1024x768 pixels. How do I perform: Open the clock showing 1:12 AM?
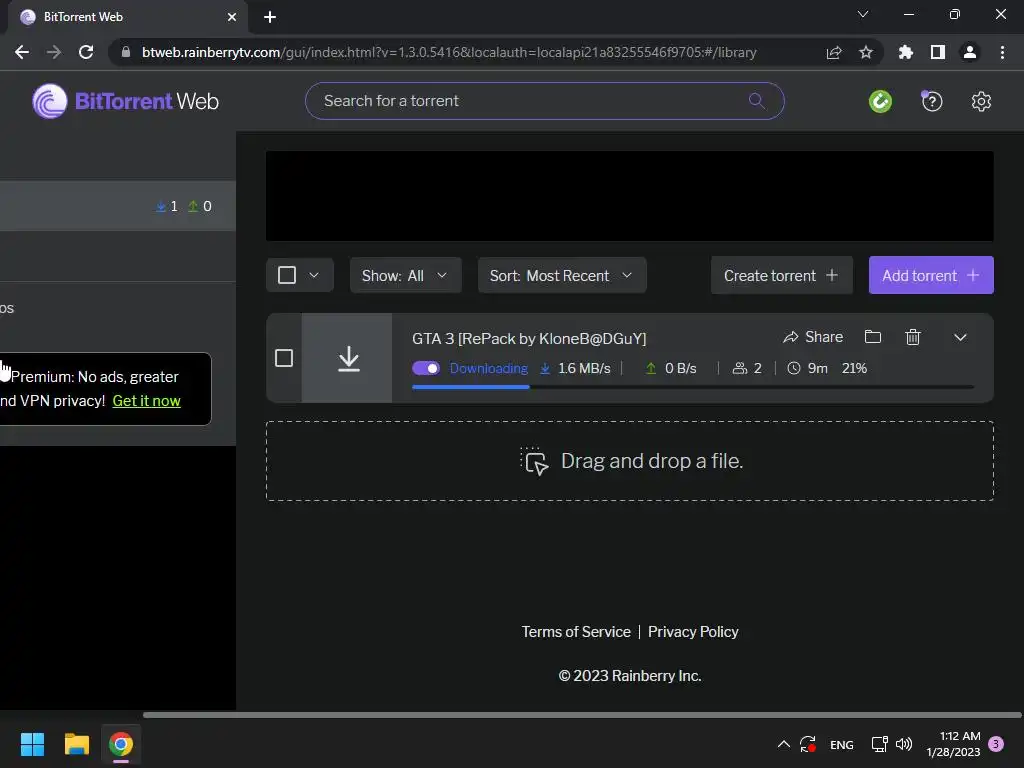point(953,744)
